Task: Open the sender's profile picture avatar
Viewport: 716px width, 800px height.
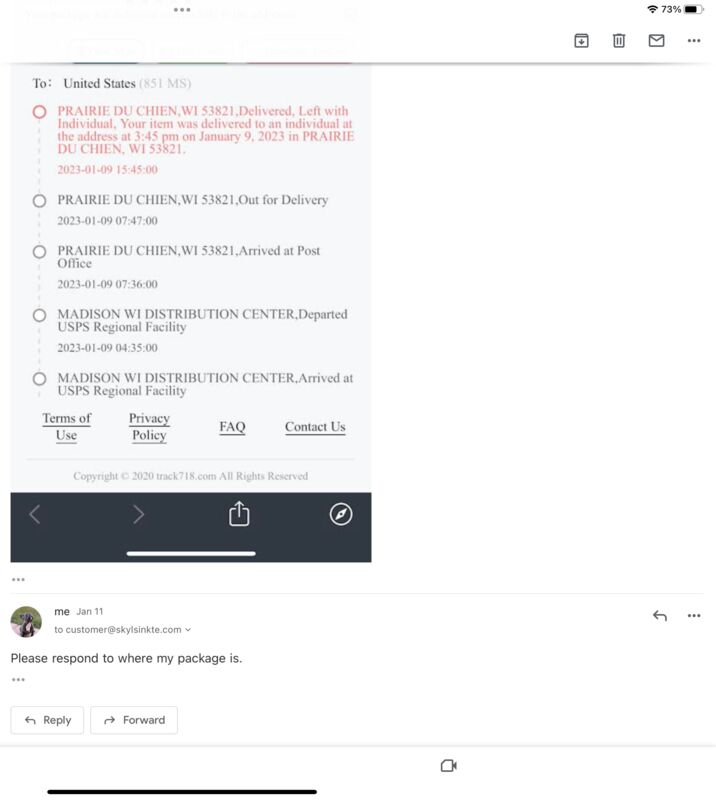Action: 26,621
